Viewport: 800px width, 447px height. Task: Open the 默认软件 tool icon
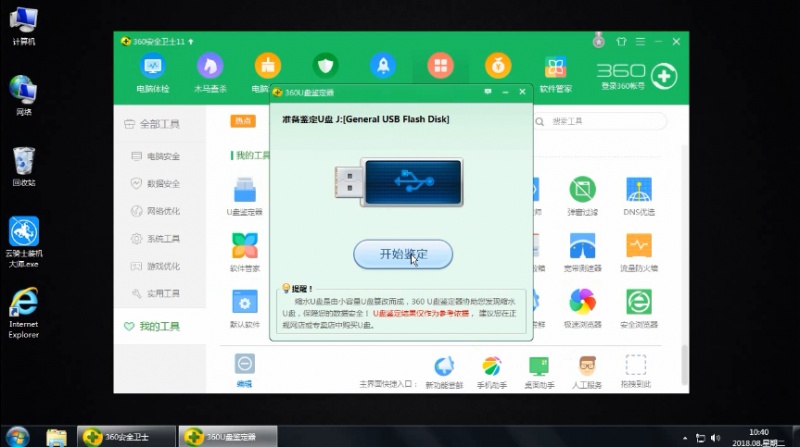point(245,308)
